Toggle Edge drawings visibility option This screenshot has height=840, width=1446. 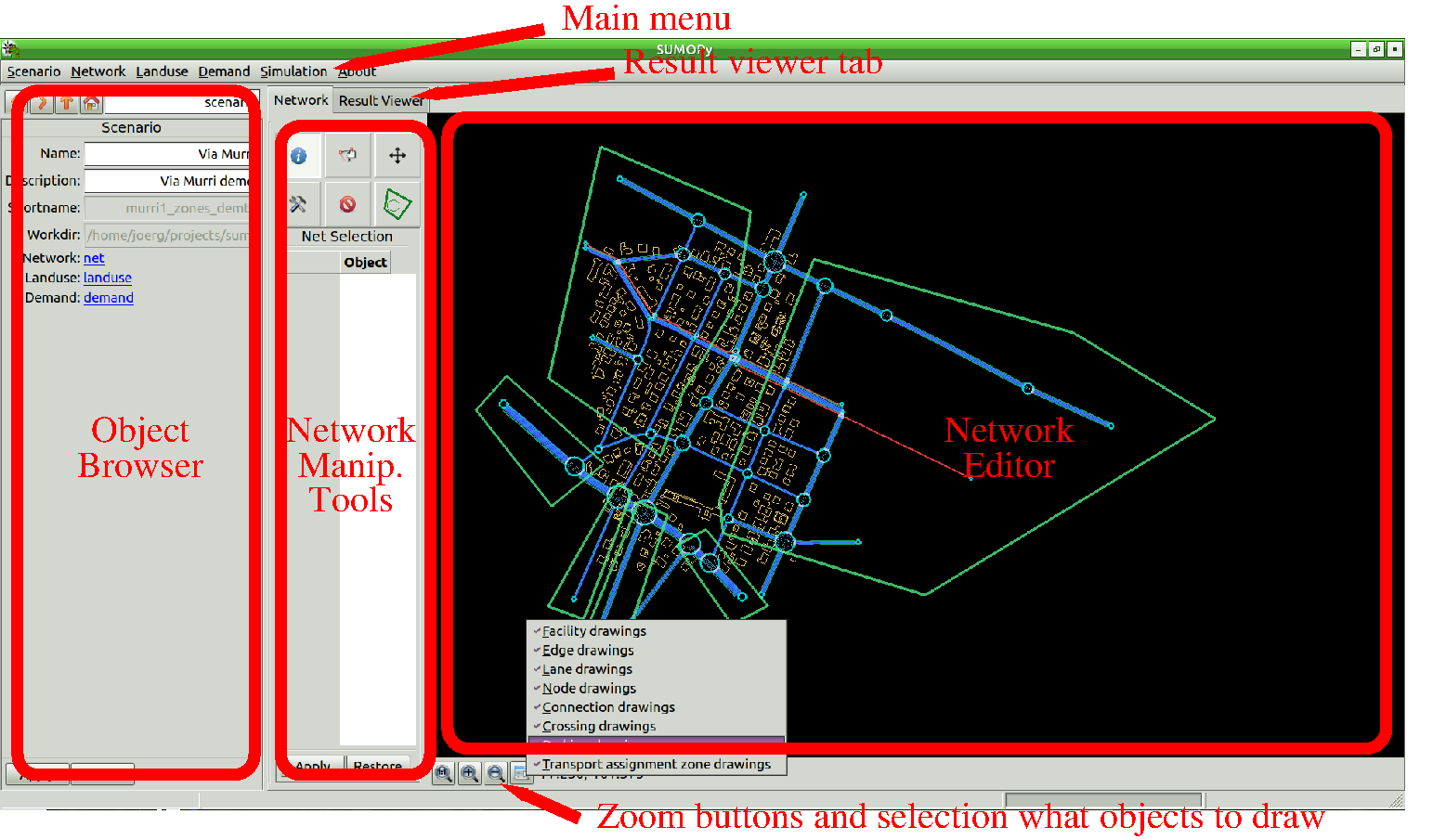(588, 651)
